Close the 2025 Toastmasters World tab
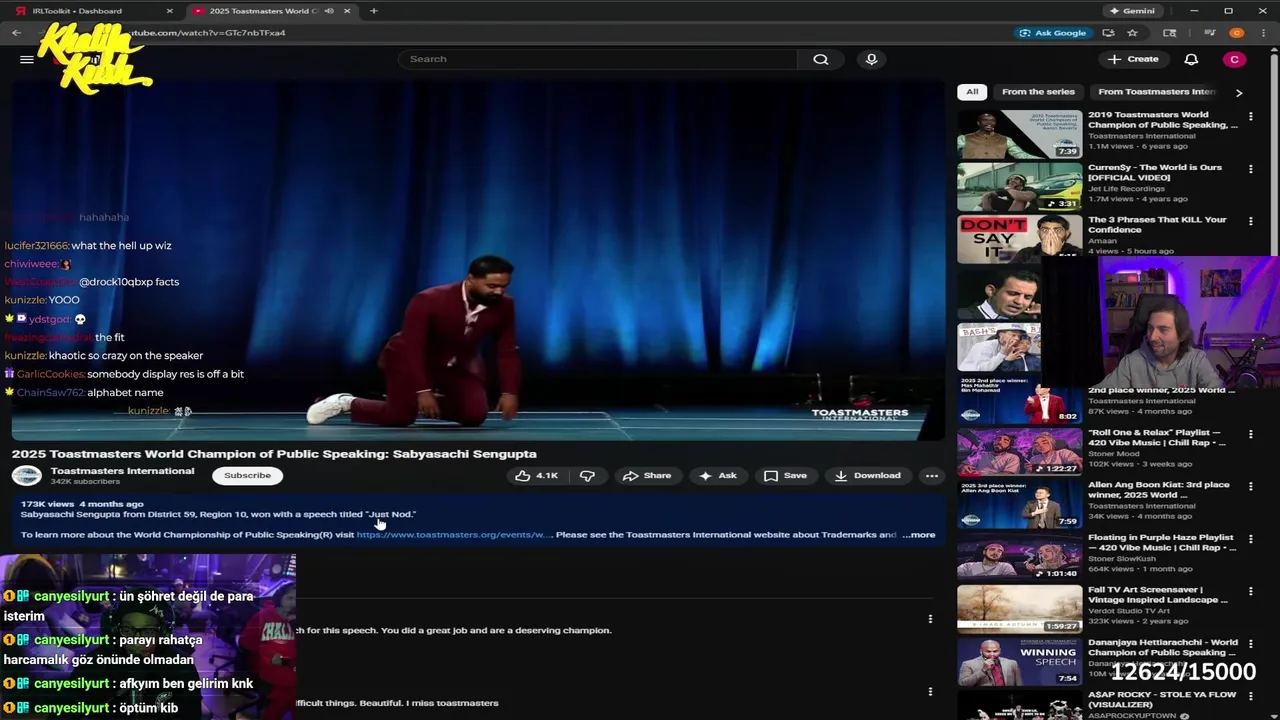Viewport: 1280px width, 720px height. click(x=347, y=11)
